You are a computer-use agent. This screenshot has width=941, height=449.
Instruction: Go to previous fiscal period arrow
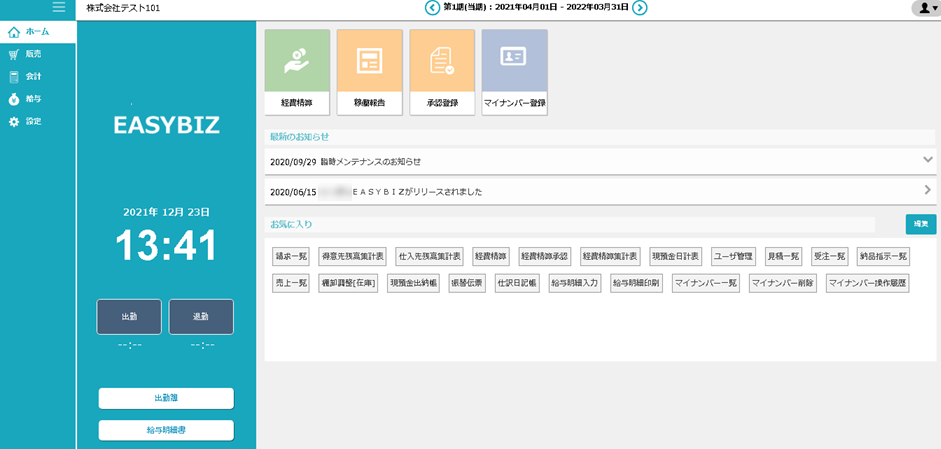432,8
